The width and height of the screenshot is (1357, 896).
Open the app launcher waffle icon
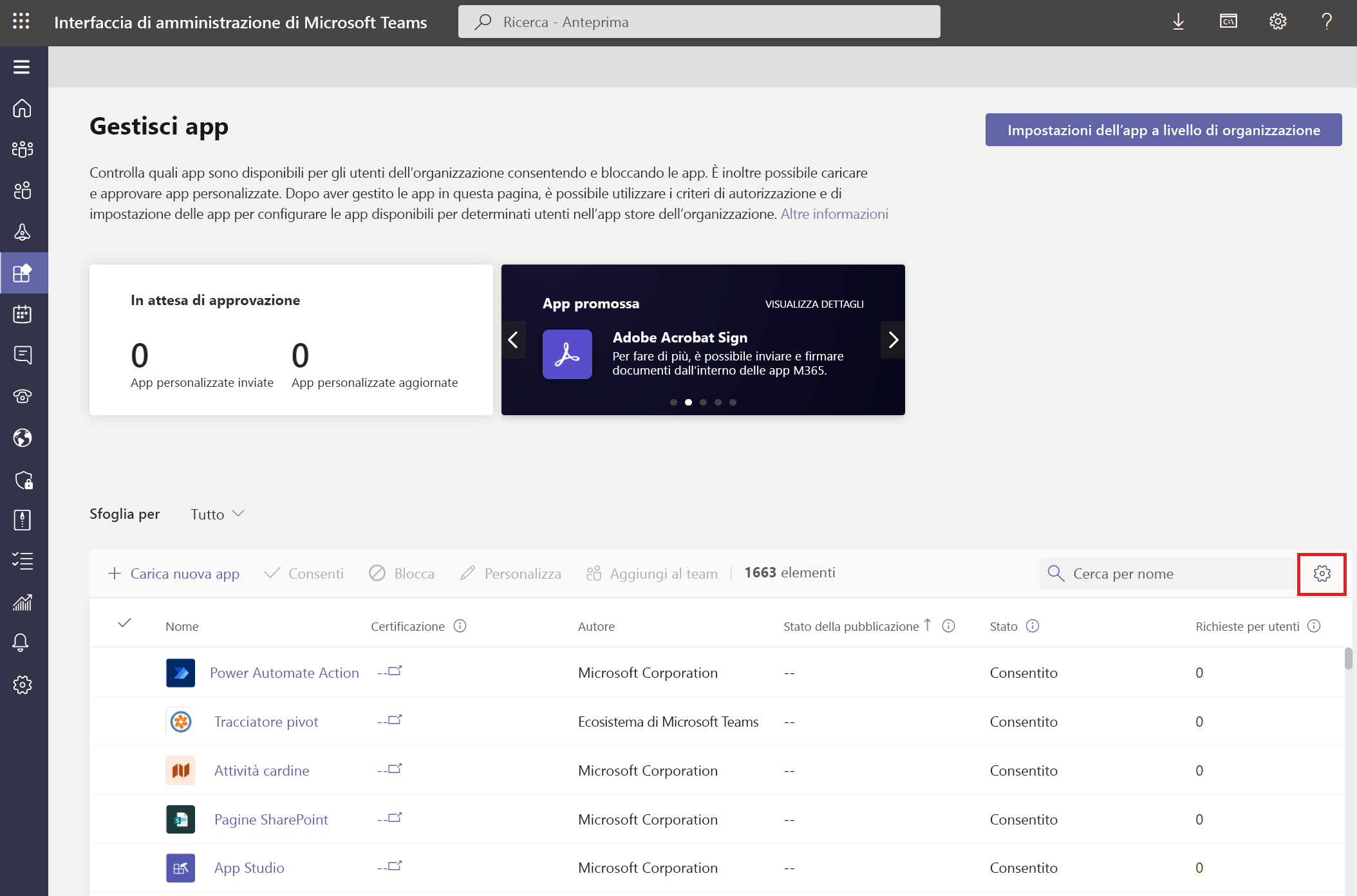(21, 22)
